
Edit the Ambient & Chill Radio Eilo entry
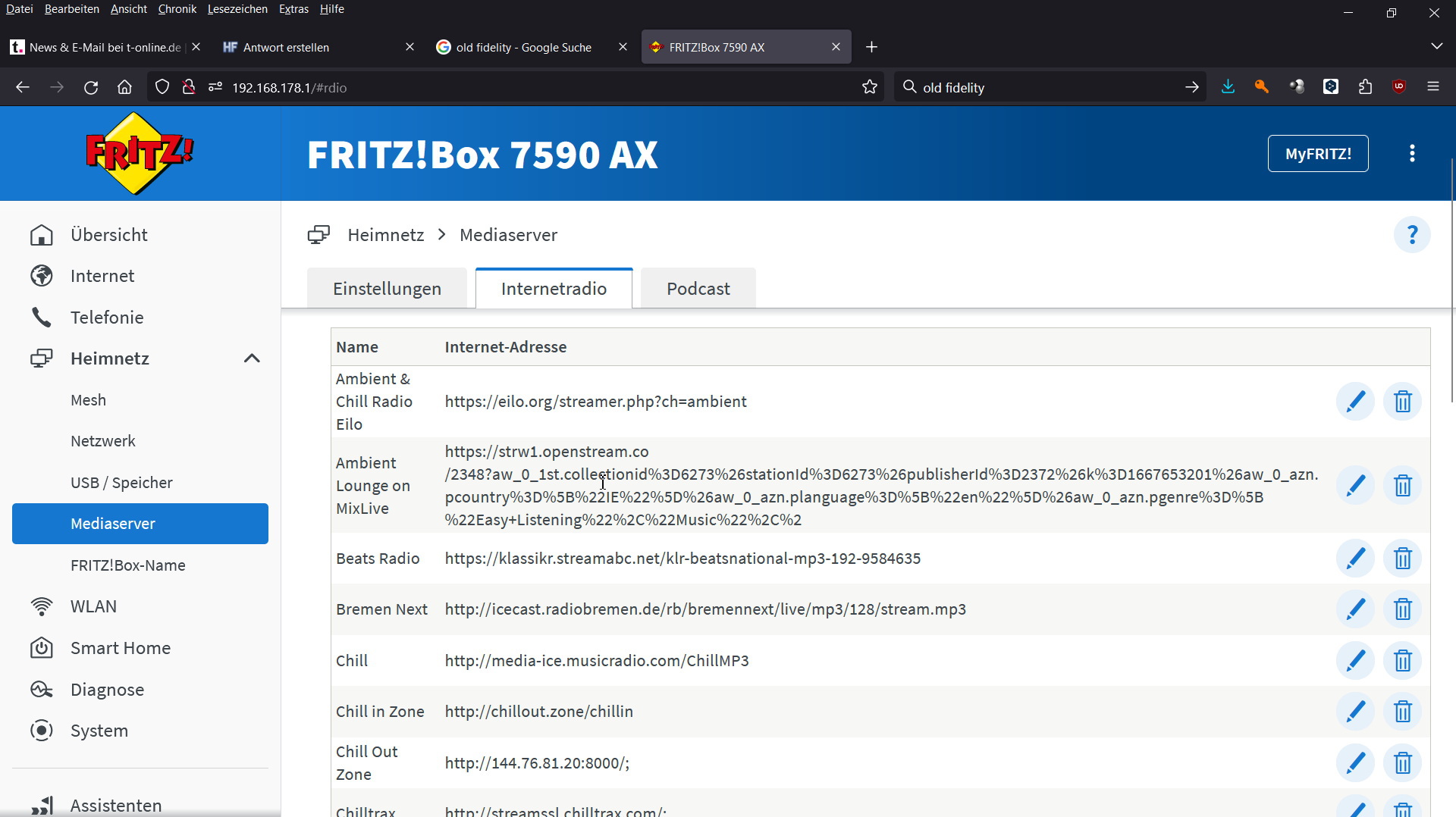[1354, 402]
